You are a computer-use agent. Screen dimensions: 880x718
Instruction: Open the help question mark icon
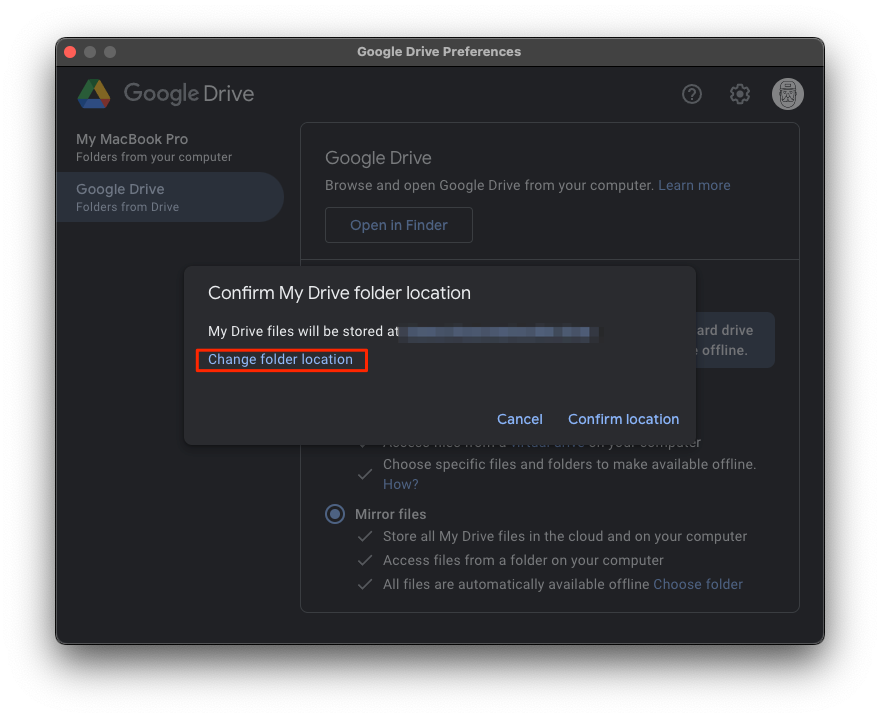(691, 94)
